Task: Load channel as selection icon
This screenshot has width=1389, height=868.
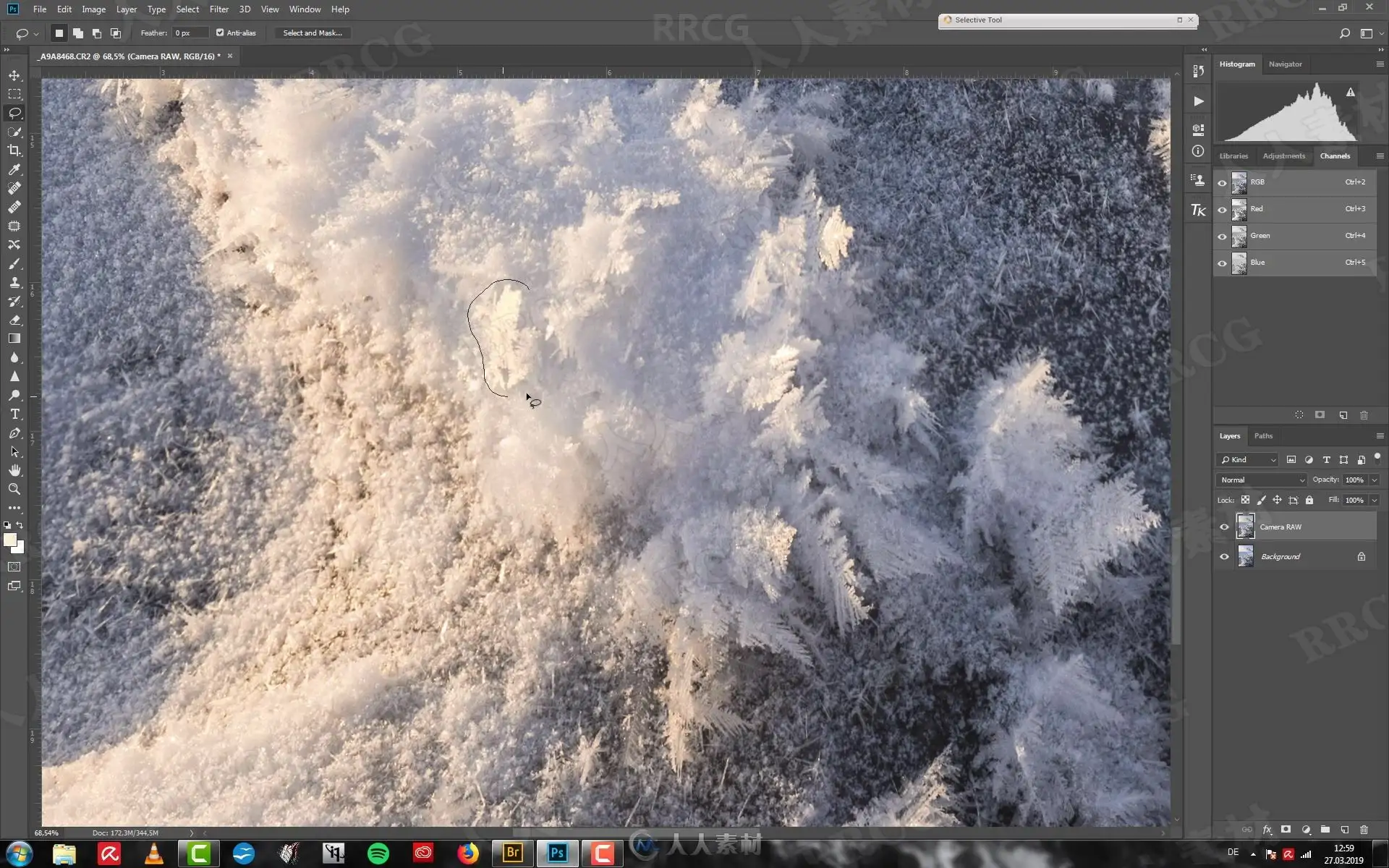Action: [1299, 415]
